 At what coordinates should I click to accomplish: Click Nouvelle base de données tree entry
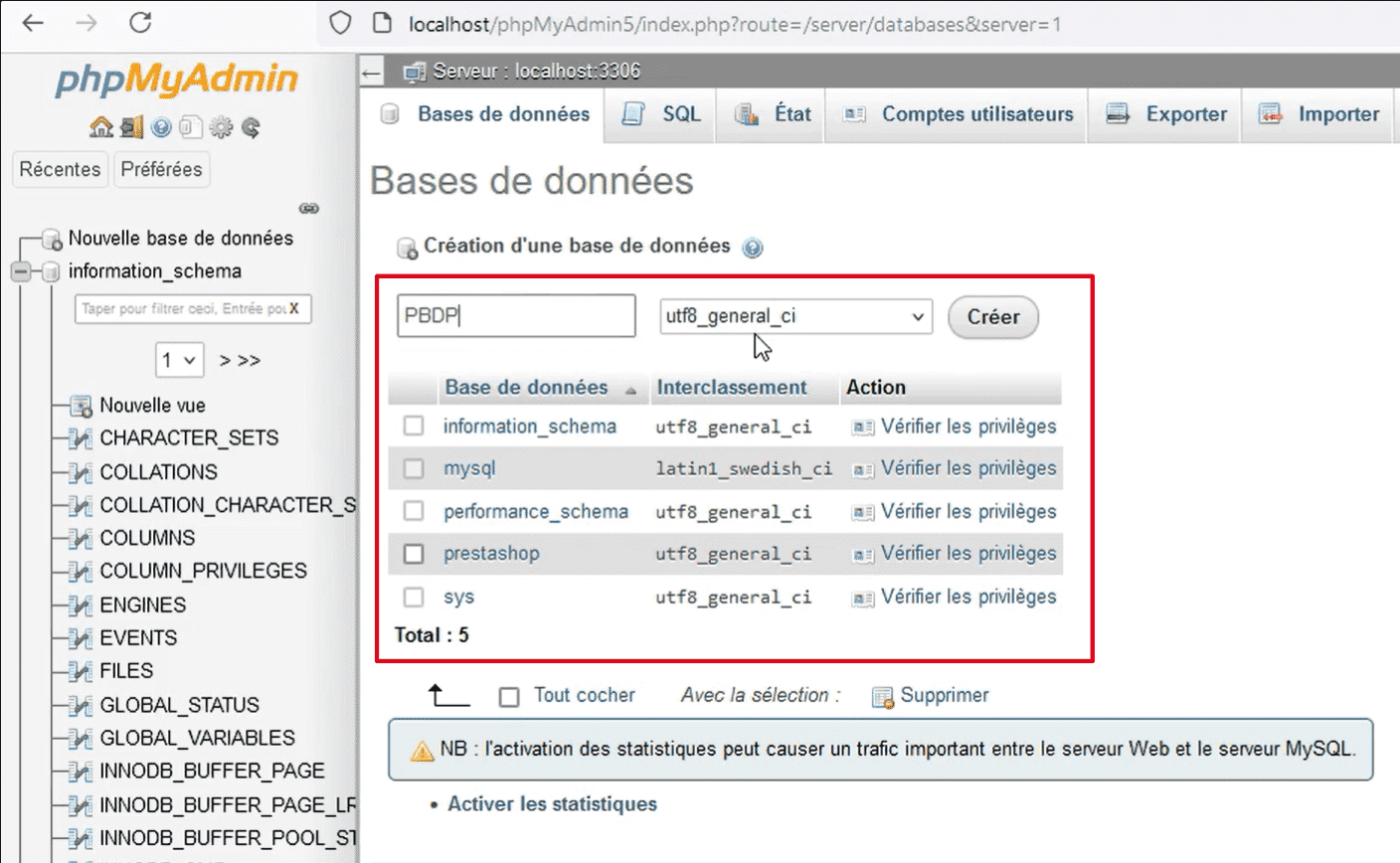[x=181, y=239]
